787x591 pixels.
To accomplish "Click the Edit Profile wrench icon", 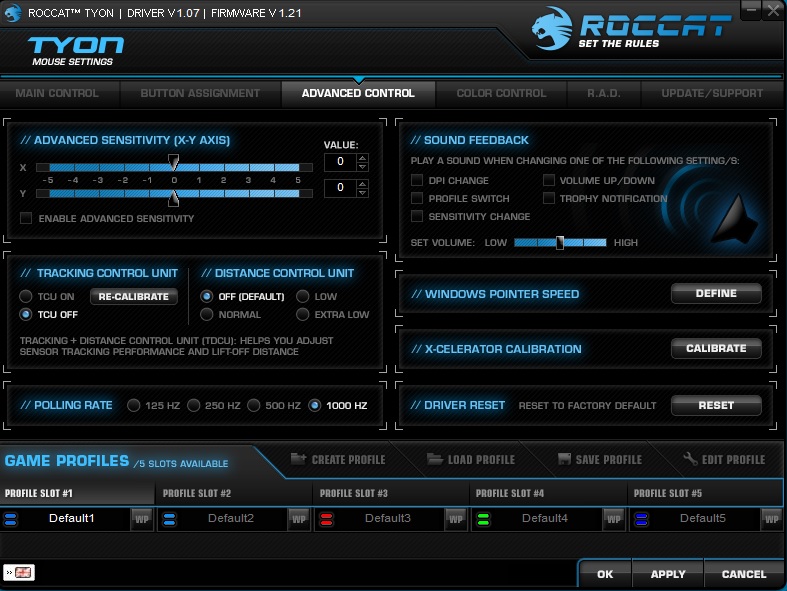I will 690,459.
